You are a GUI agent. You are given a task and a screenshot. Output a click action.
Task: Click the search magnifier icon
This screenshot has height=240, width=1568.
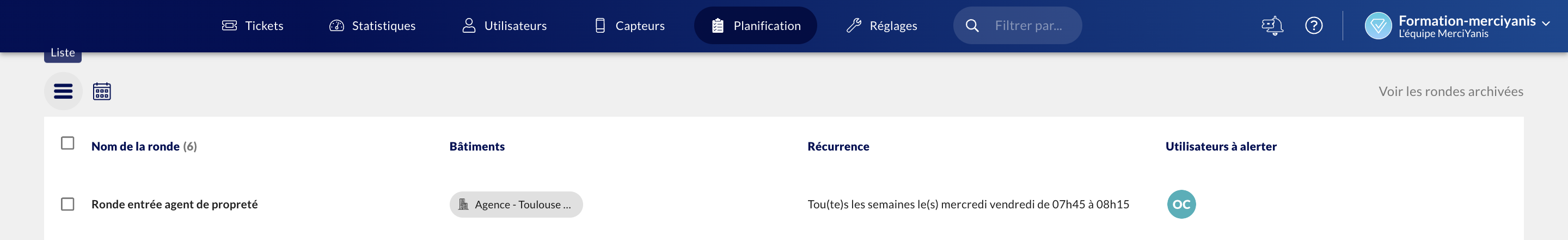(x=972, y=26)
